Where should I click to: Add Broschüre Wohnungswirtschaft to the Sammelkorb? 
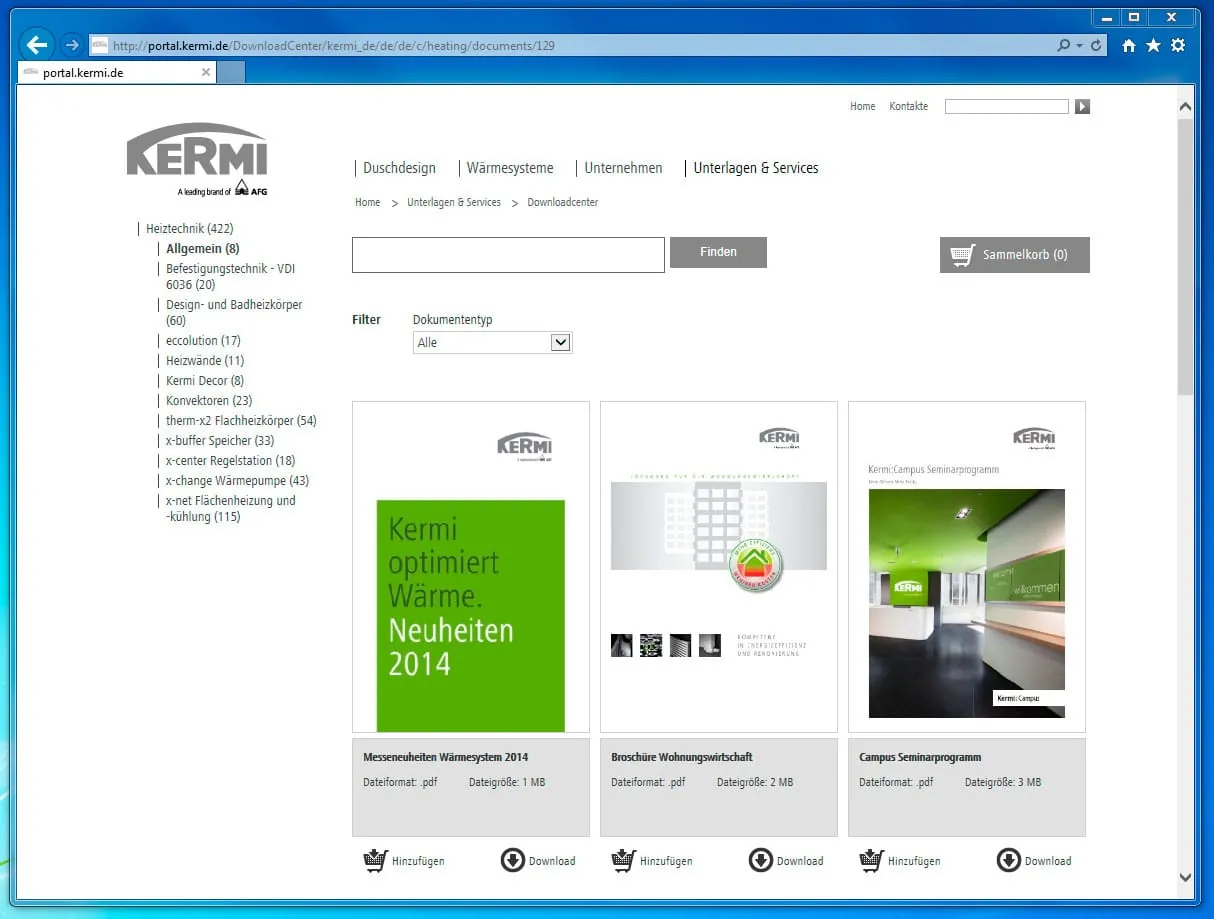(x=652, y=860)
